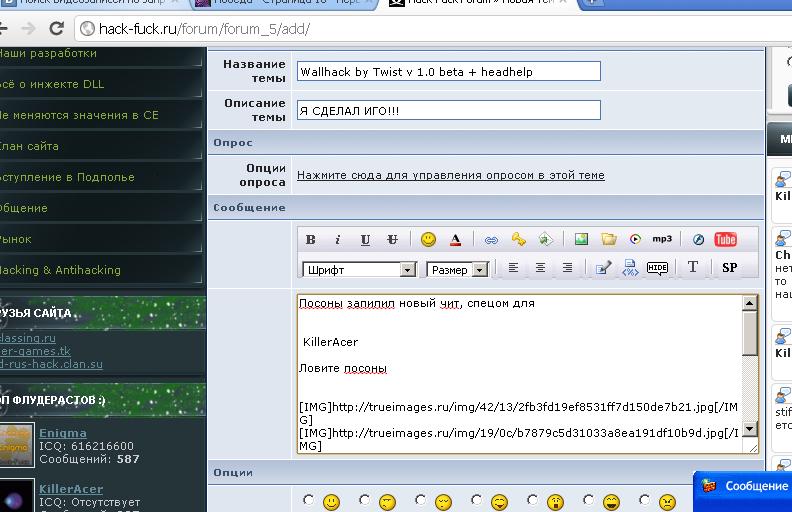
Task: Insert an image into the message
Action: [x=581, y=240]
